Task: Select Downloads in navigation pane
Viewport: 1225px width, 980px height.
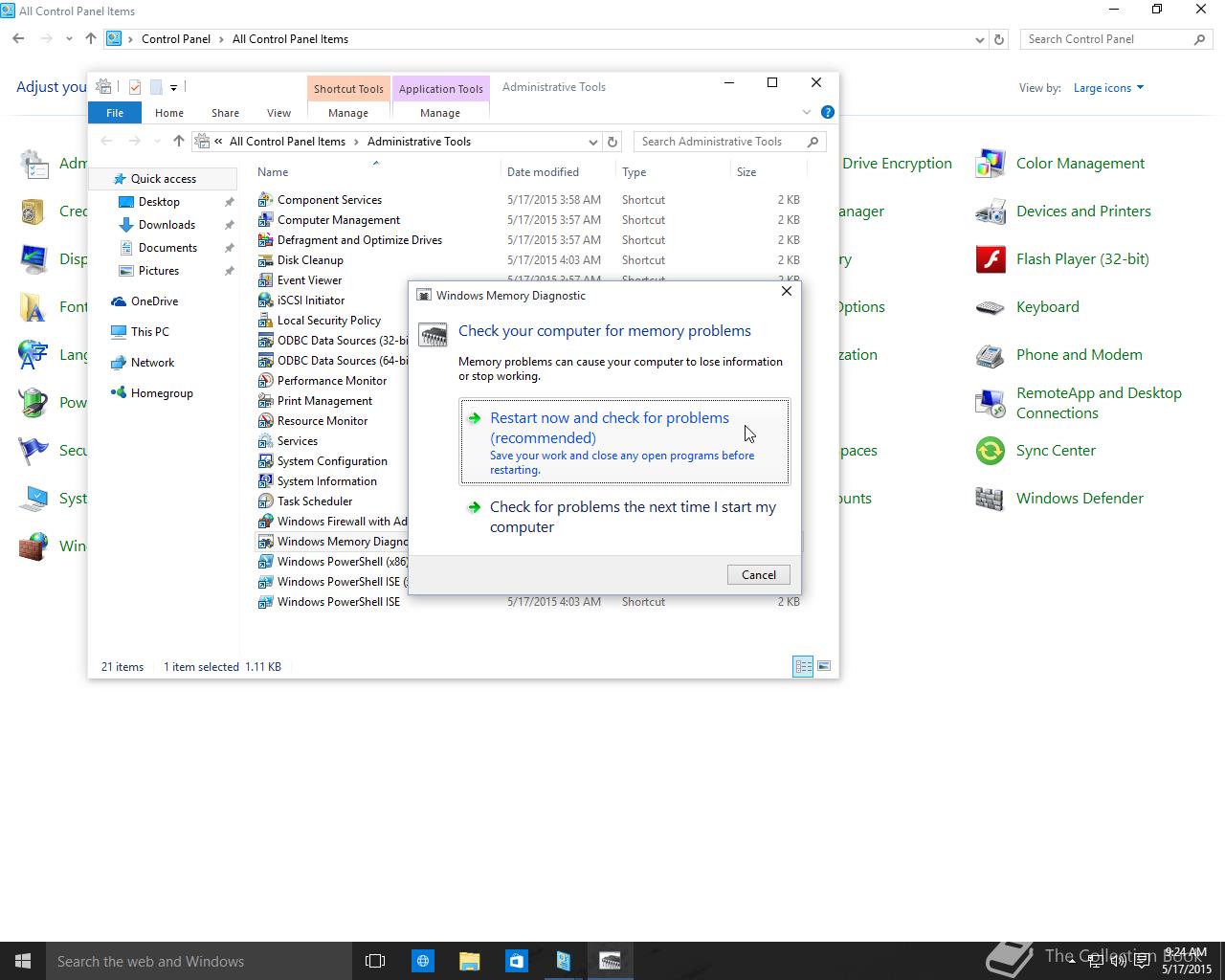Action: [167, 225]
